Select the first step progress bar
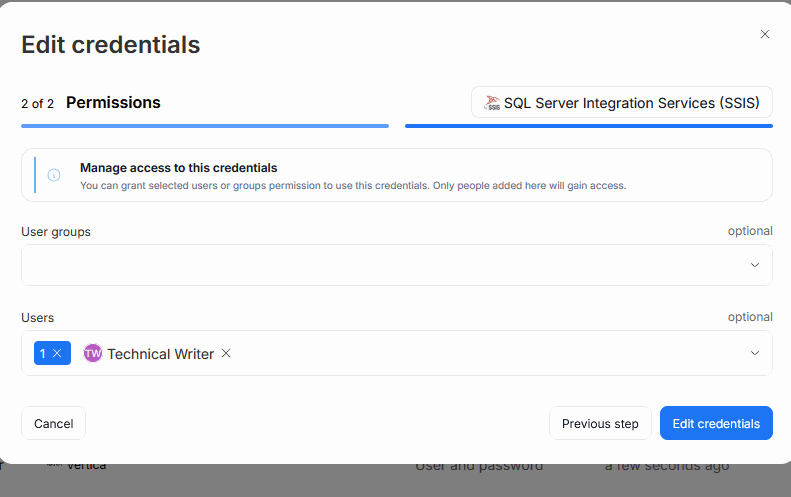The height and width of the screenshot is (497, 791). click(205, 126)
